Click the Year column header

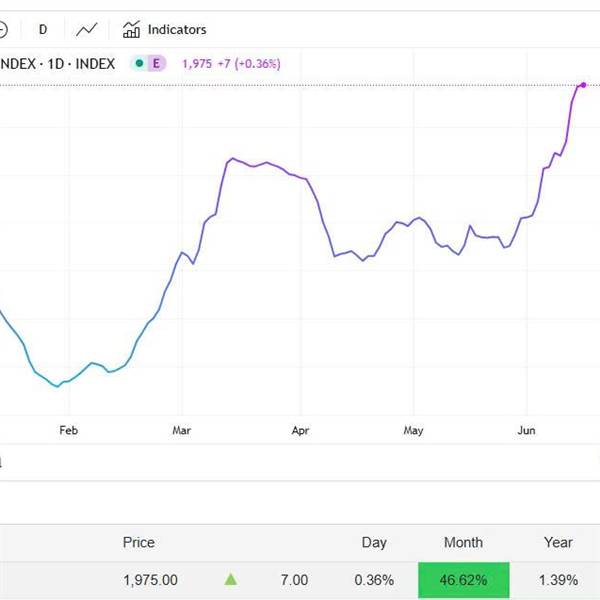558,542
